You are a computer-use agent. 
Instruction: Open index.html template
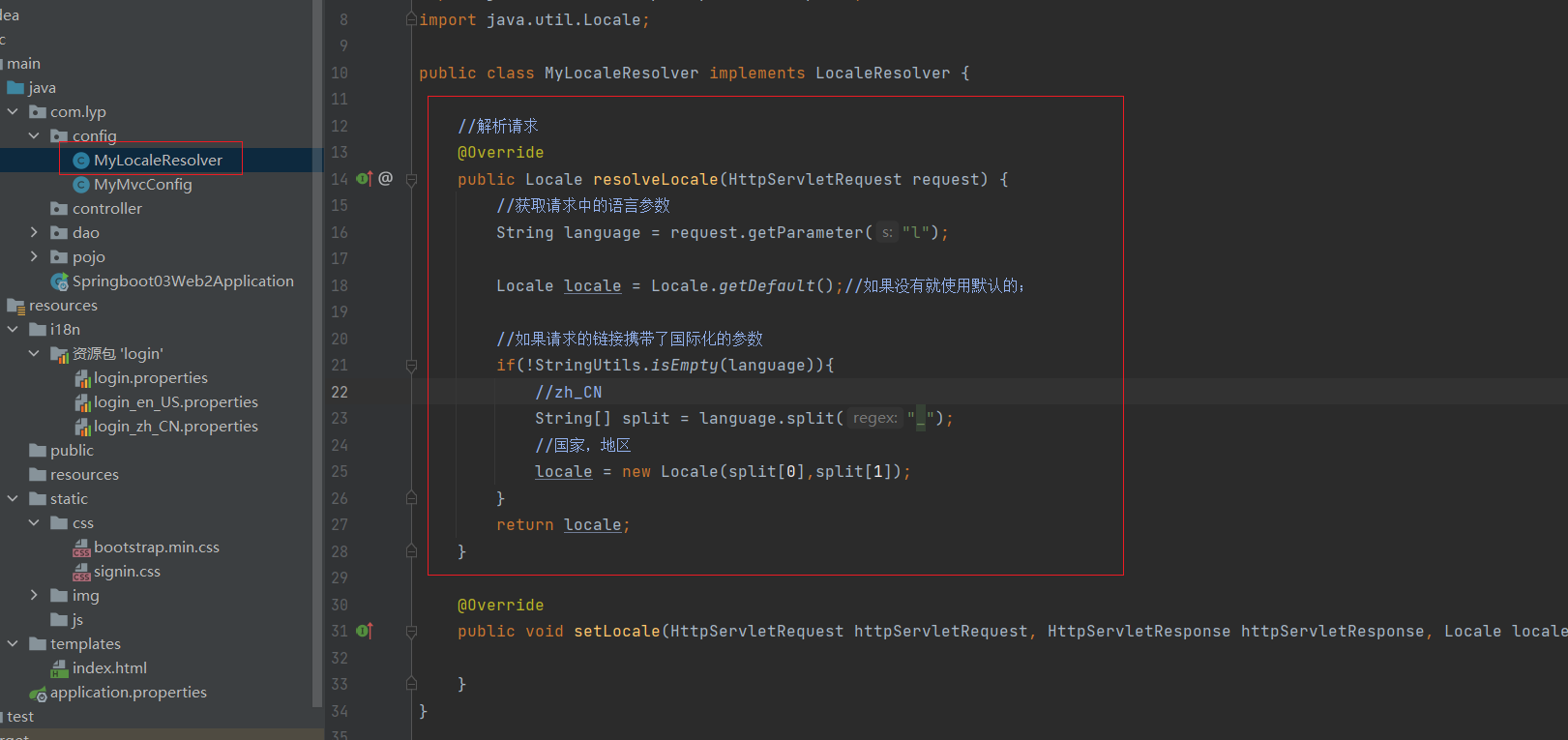point(109,668)
